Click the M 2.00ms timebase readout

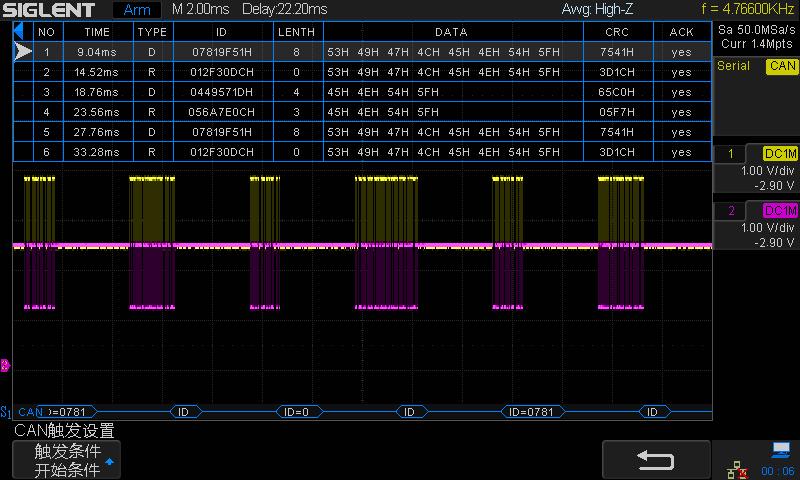coord(202,10)
